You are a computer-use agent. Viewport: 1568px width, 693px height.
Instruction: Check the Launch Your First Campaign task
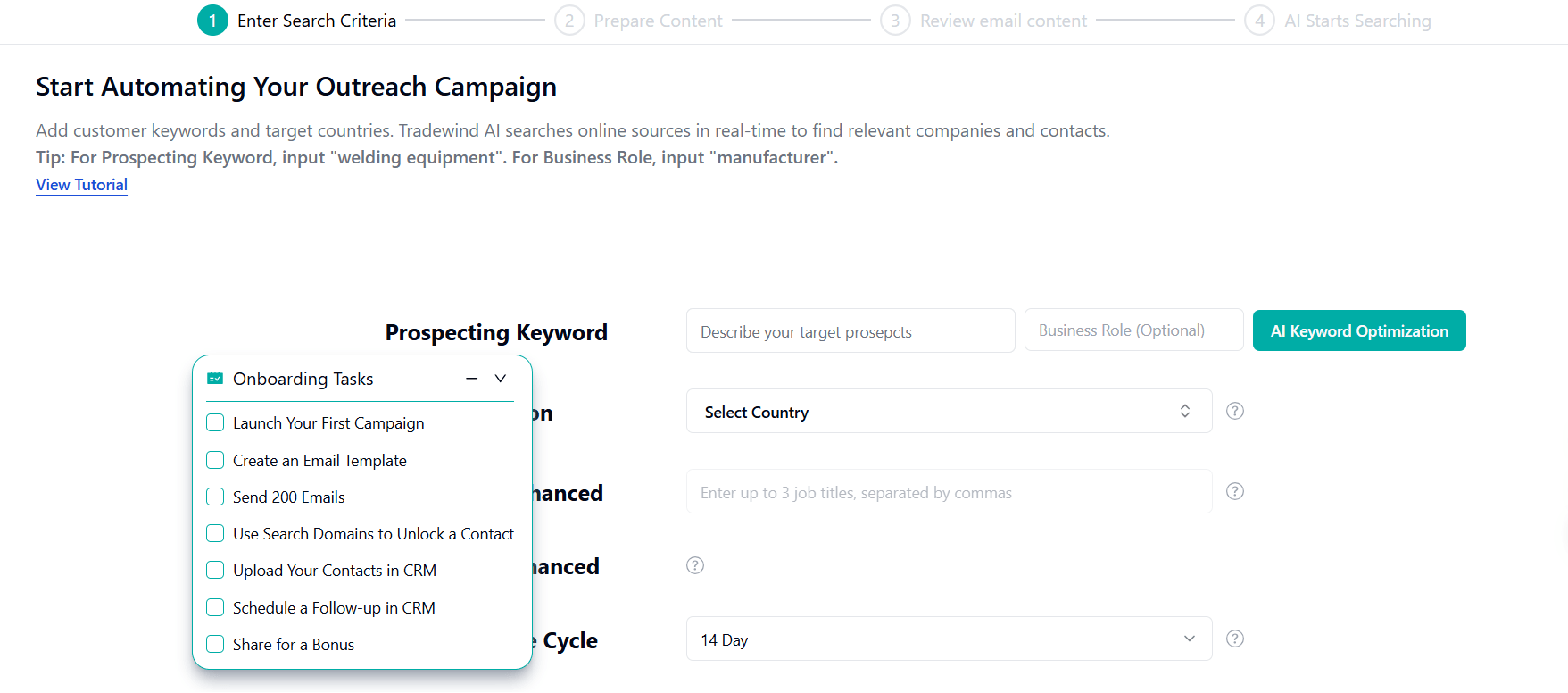215,422
